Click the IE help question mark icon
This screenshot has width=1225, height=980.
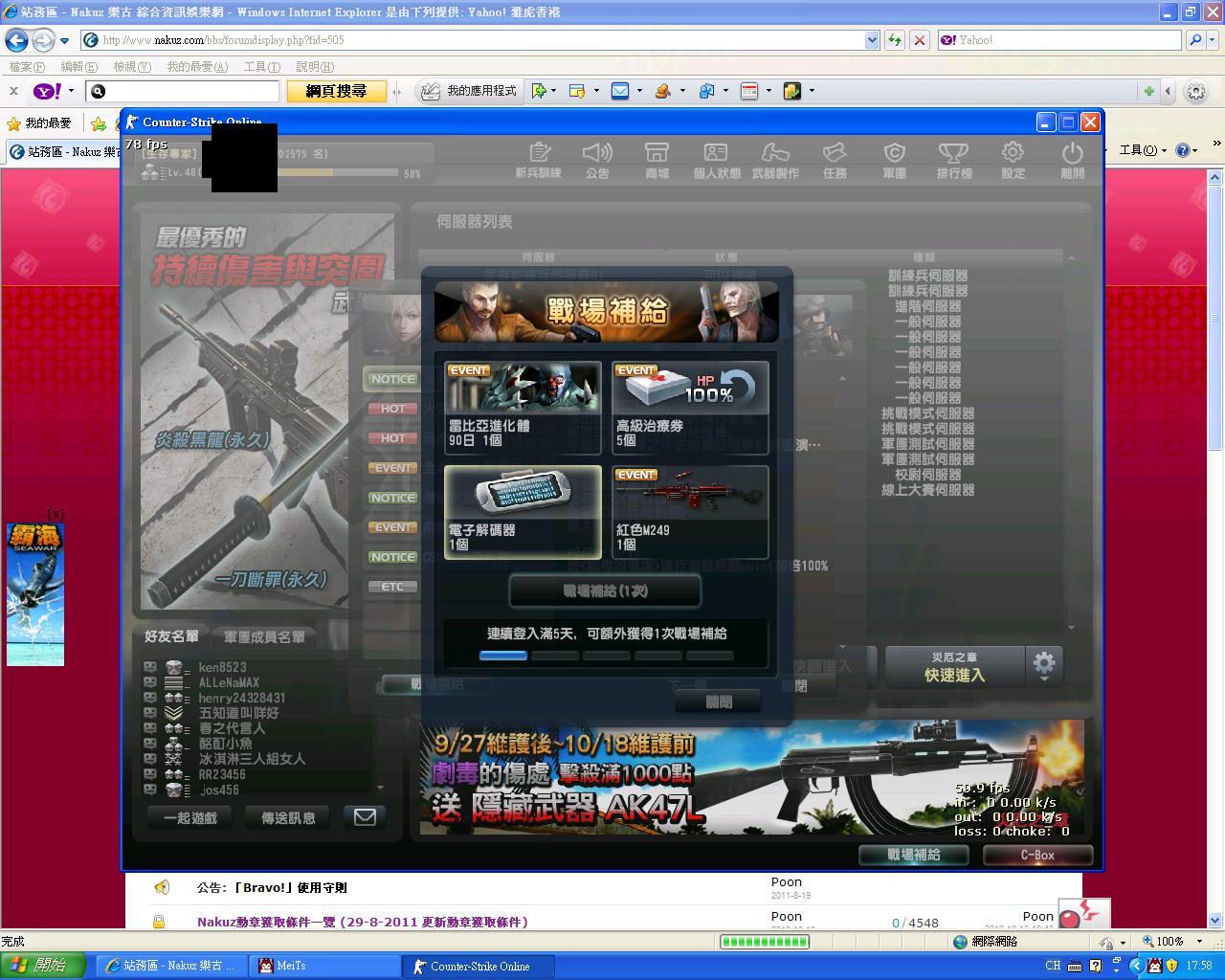pyautogui.click(x=1183, y=150)
